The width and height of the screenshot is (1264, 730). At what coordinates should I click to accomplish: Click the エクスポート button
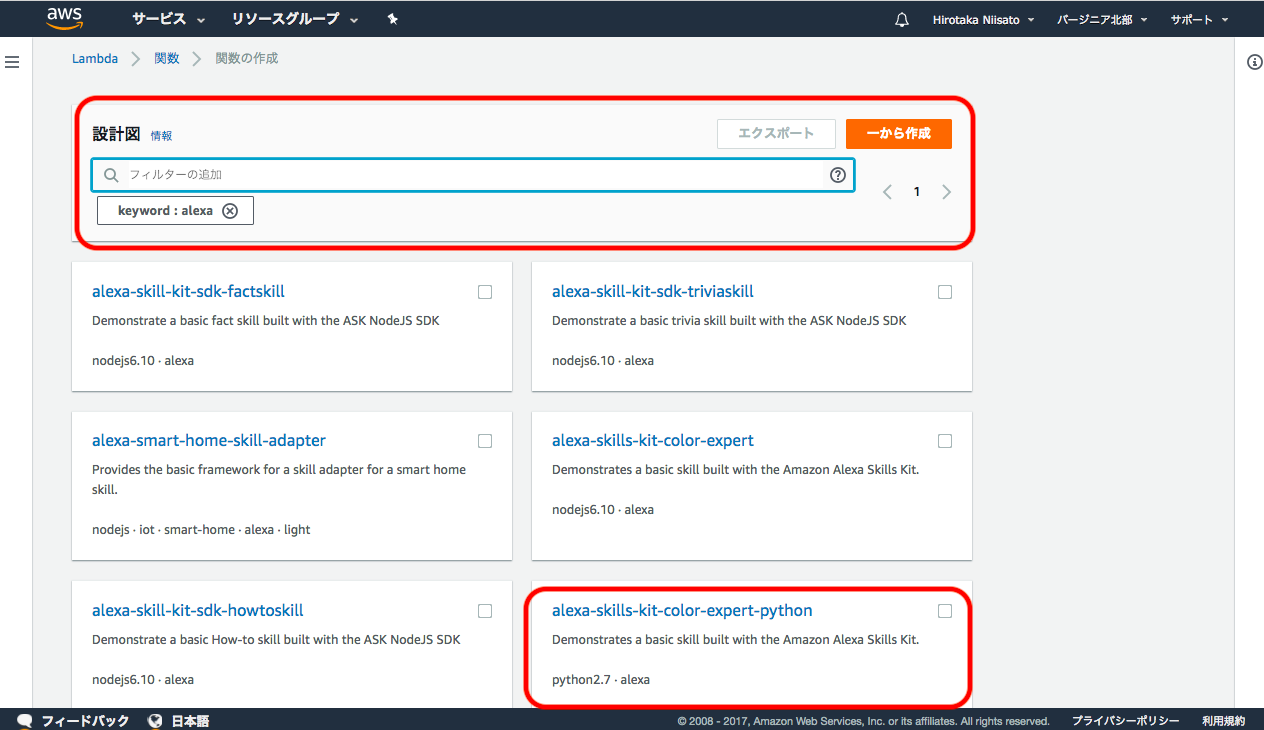pyautogui.click(x=776, y=133)
